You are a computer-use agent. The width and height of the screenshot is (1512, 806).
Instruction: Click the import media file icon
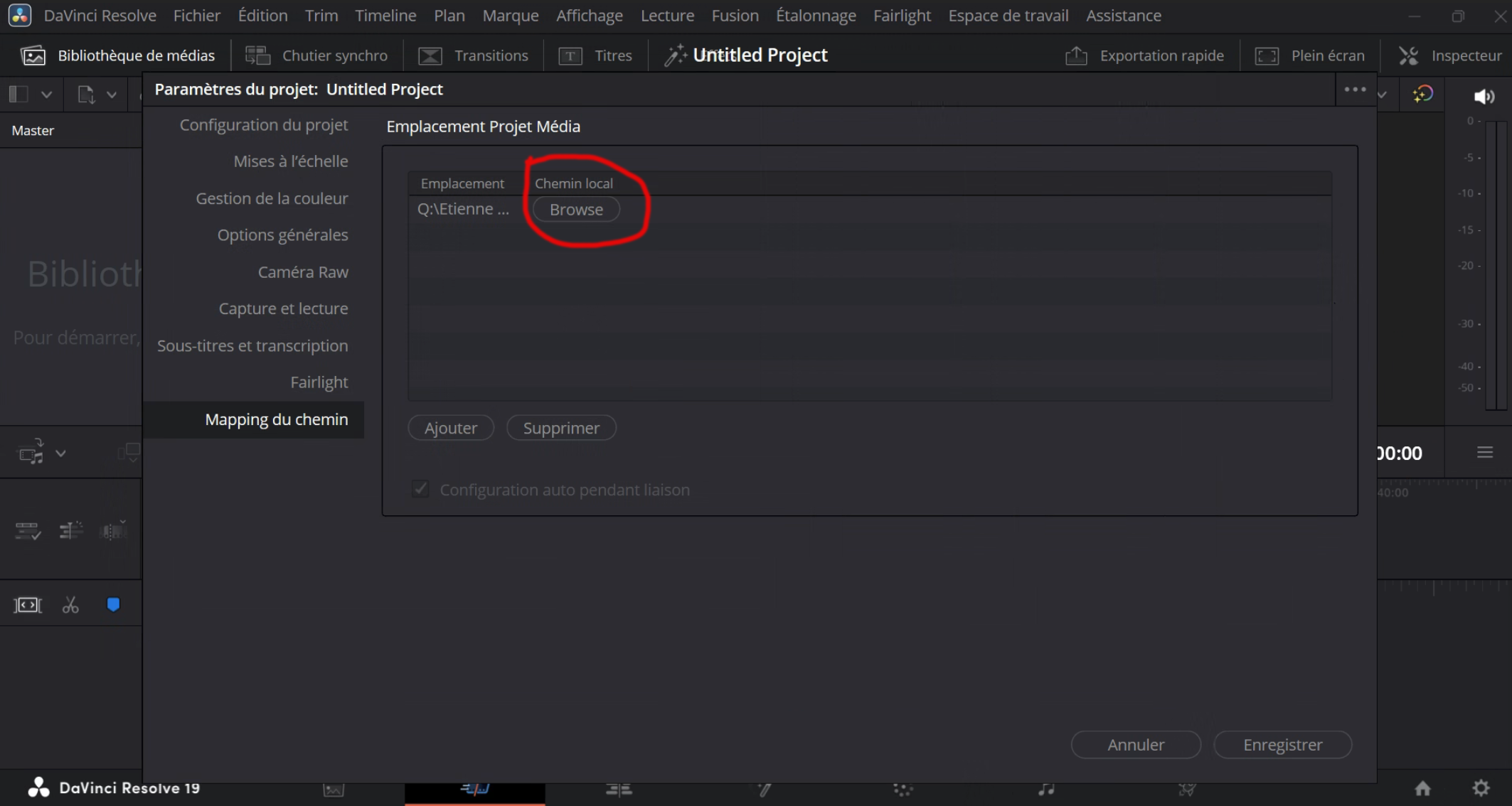point(86,95)
